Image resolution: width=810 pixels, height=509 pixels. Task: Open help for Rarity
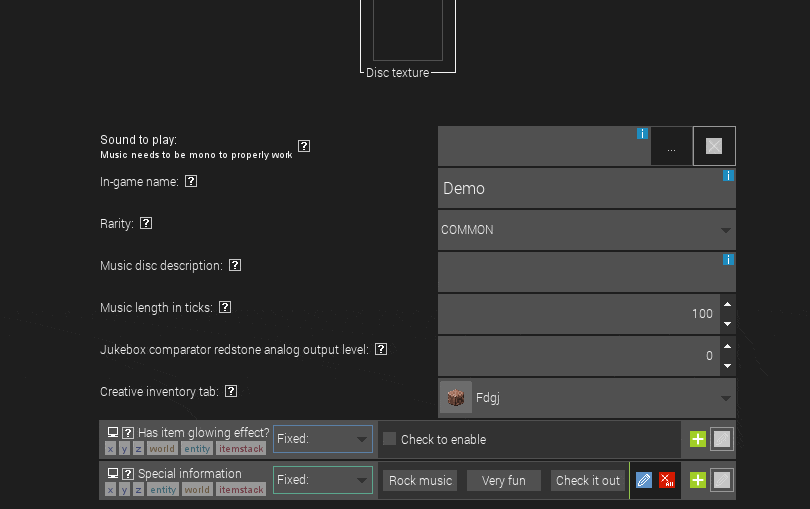click(x=146, y=223)
